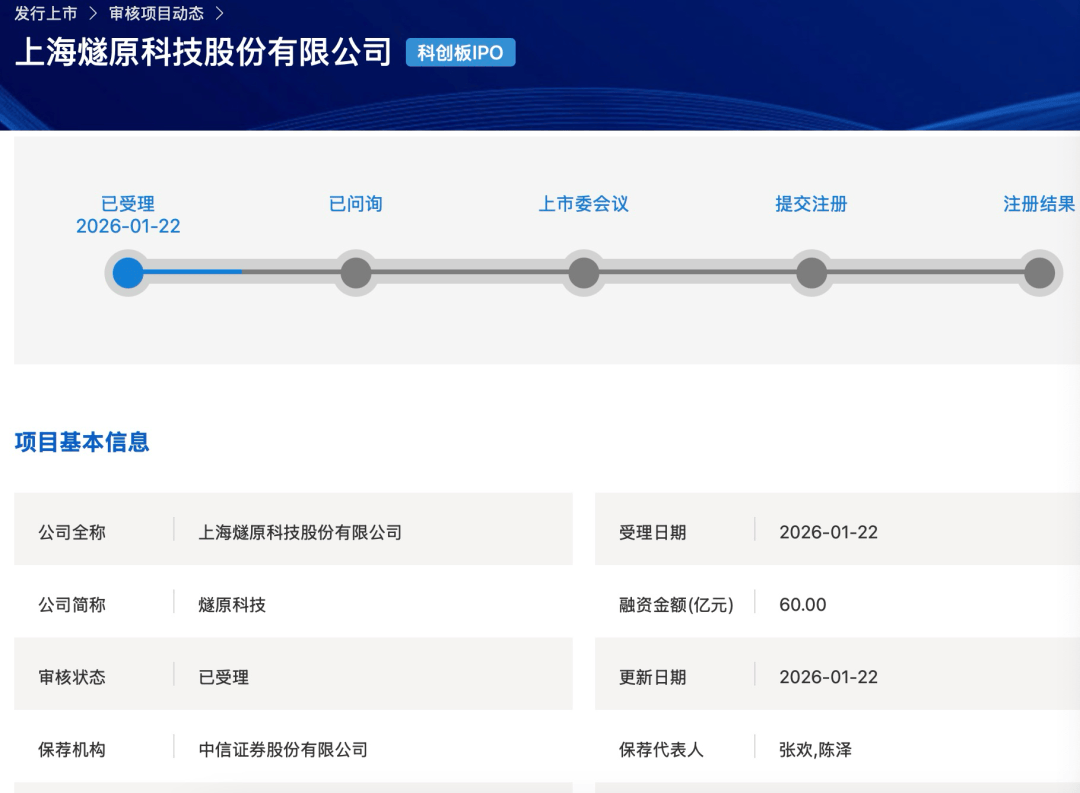
Task: Click the 中信证券股份有限公司 sponsor name
Action: (283, 749)
